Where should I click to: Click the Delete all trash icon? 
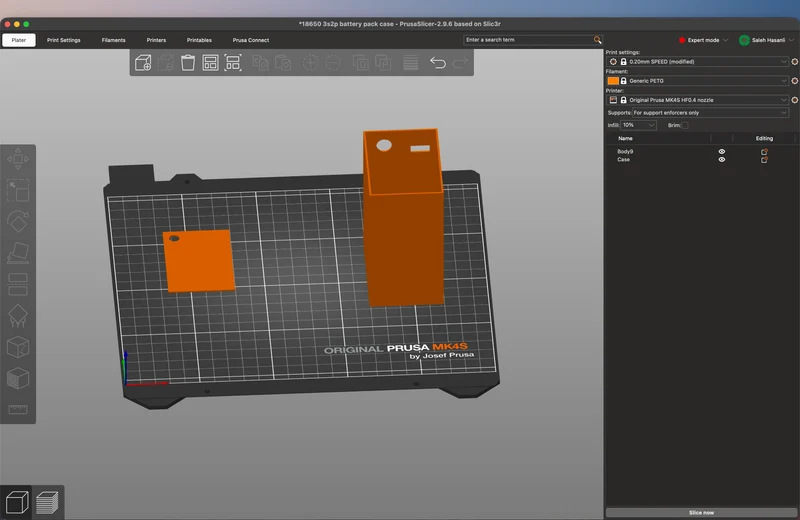click(x=188, y=62)
